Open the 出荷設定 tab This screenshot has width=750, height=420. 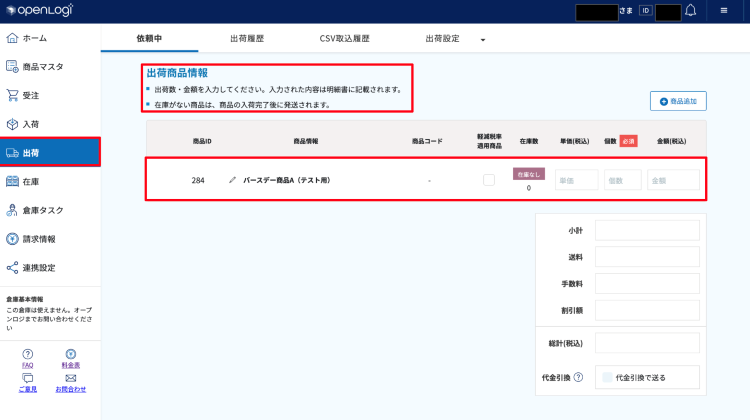[x=442, y=38]
